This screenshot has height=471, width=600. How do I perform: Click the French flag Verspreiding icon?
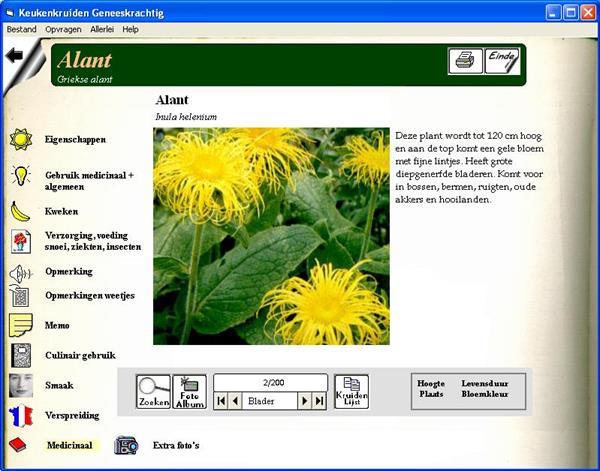click(21, 416)
